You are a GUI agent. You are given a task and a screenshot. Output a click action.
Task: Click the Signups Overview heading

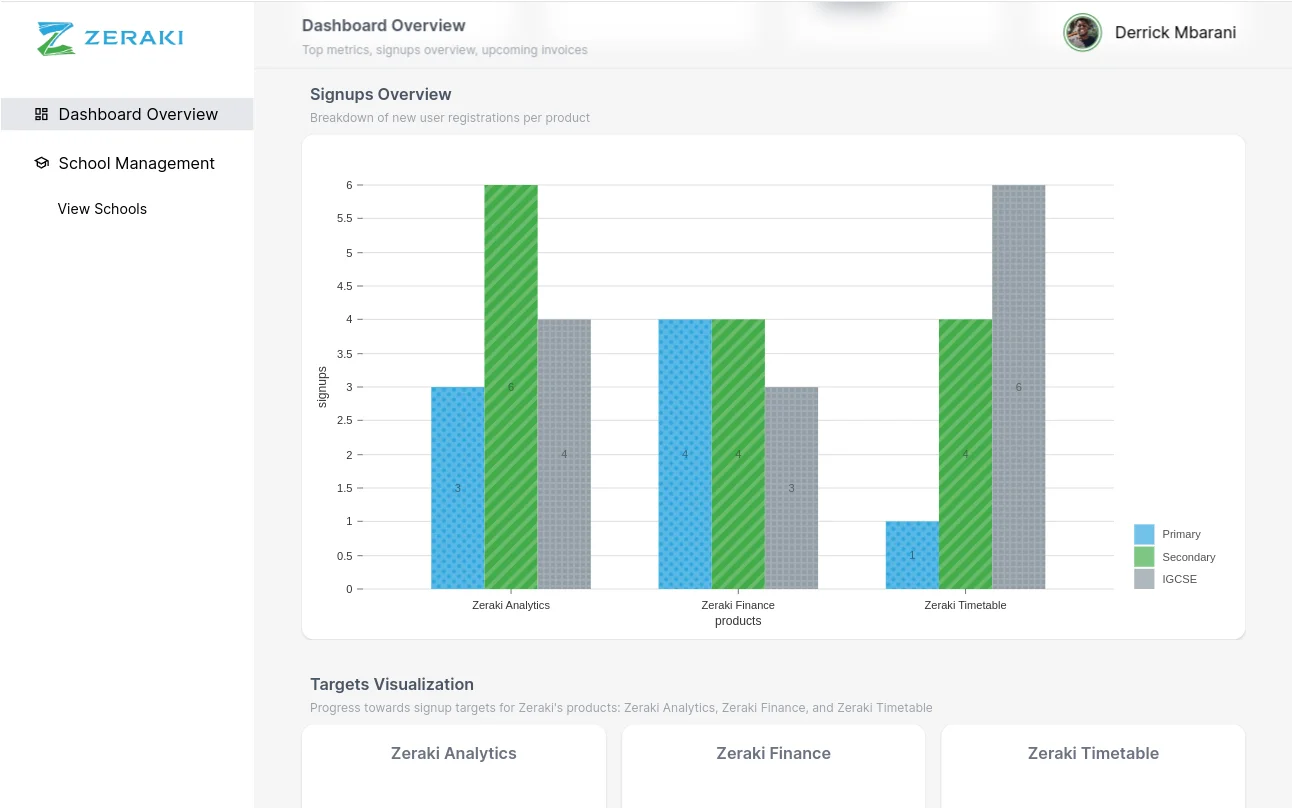381,94
